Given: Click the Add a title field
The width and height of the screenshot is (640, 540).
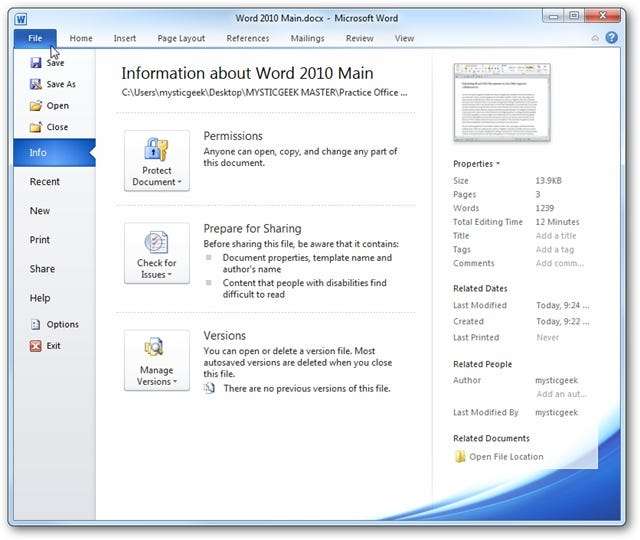Looking at the screenshot, I should click(555, 236).
